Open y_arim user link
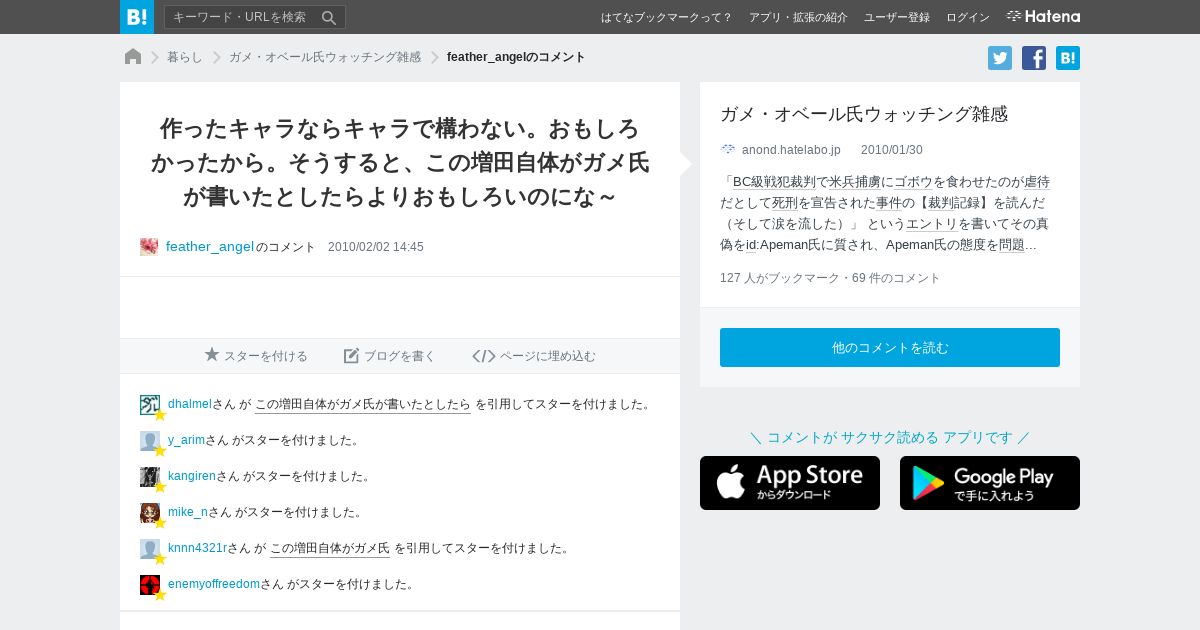The image size is (1200, 630). pyautogui.click(x=186, y=440)
